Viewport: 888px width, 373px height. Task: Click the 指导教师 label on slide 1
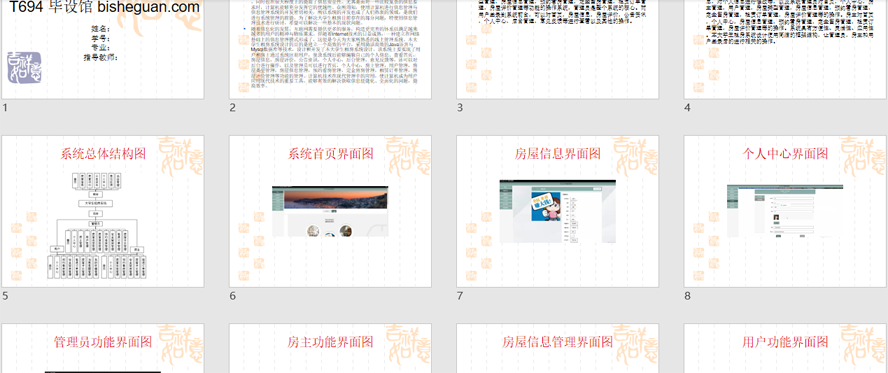point(101,57)
